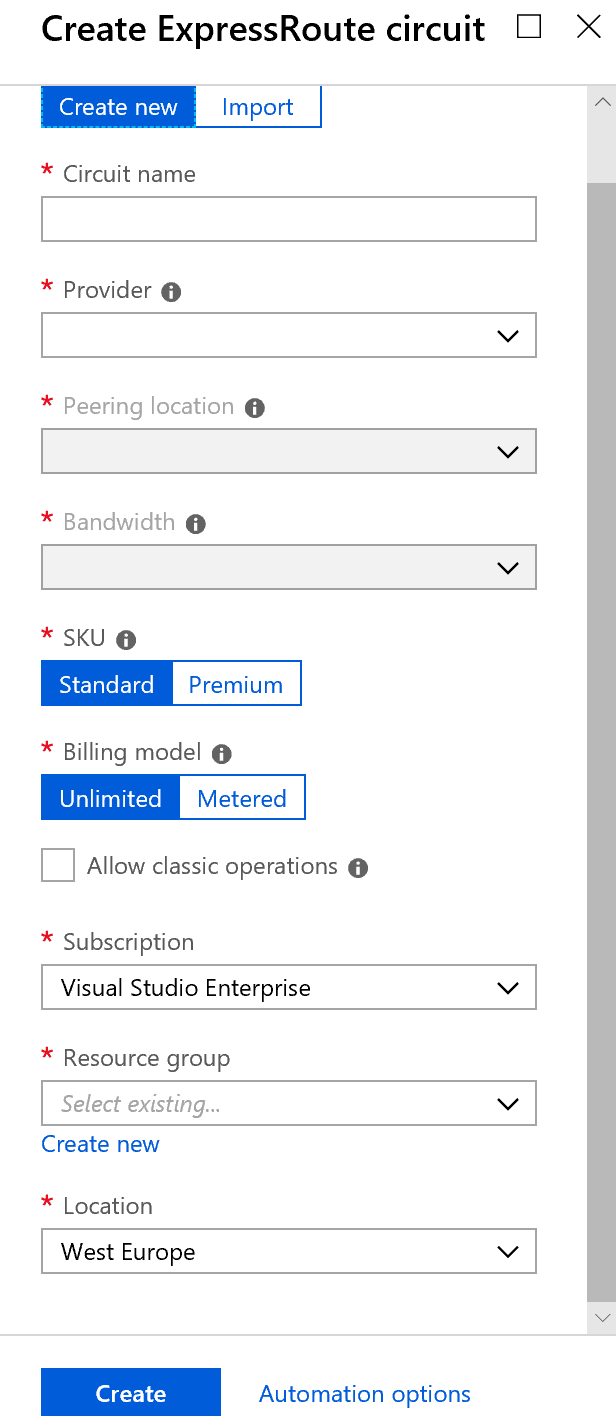This screenshot has width=616, height=1426.
Task: Choose the Standard SKU option
Action: [107, 685]
